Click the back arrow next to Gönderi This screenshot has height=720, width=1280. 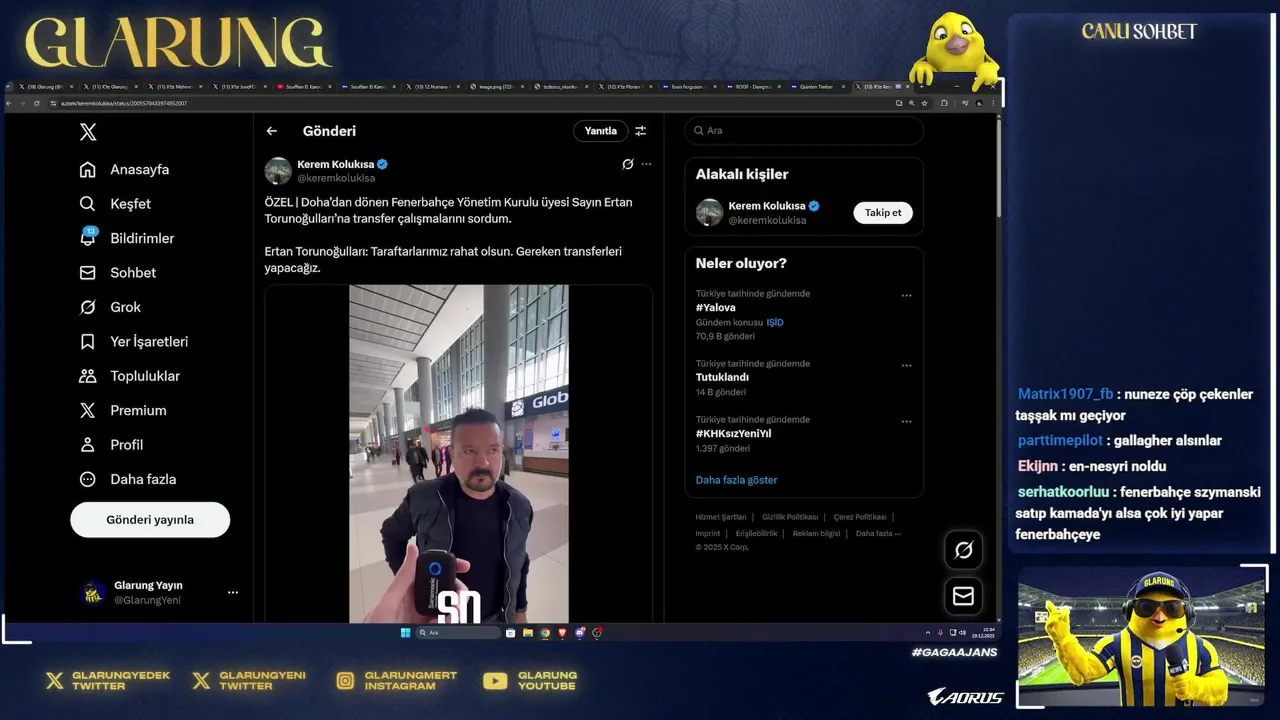tap(272, 131)
